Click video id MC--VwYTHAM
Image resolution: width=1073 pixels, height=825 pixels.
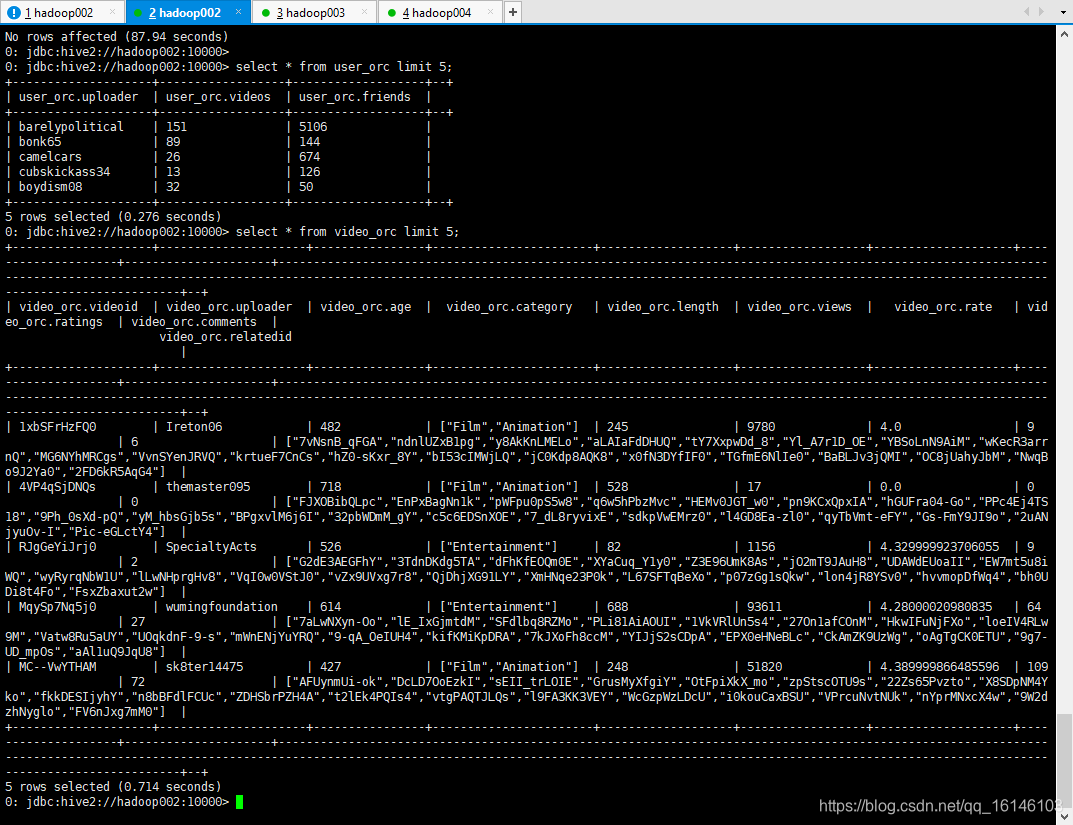pyautogui.click(x=57, y=667)
